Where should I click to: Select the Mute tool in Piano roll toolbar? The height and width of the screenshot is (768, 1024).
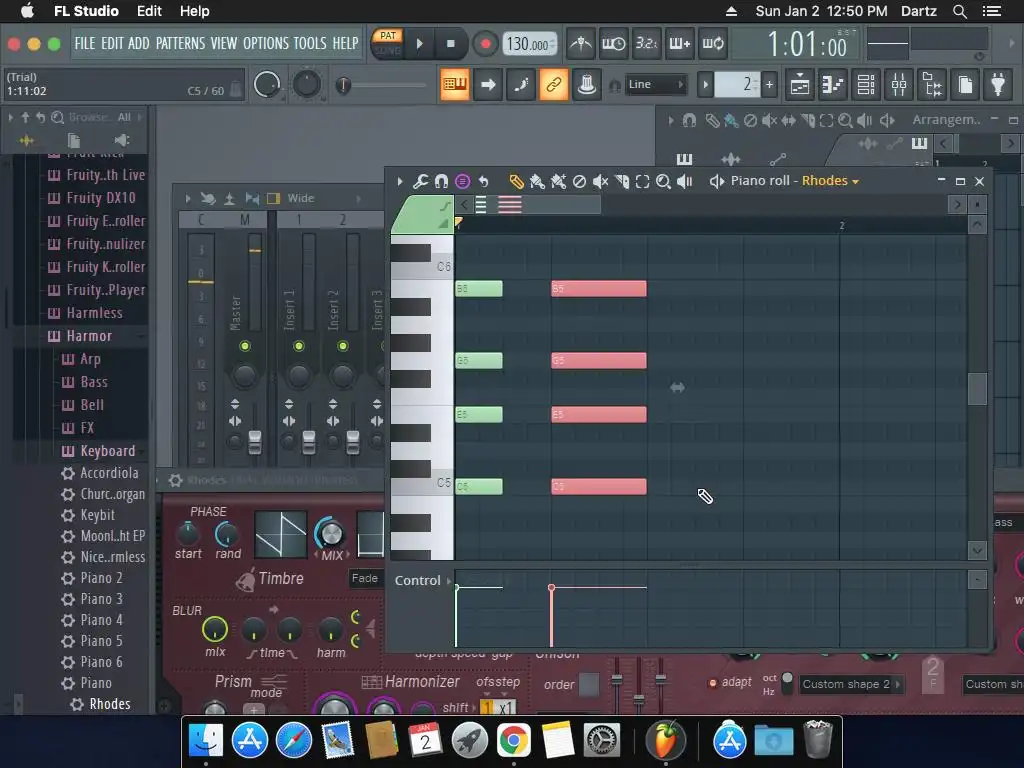[x=600, y=181]
